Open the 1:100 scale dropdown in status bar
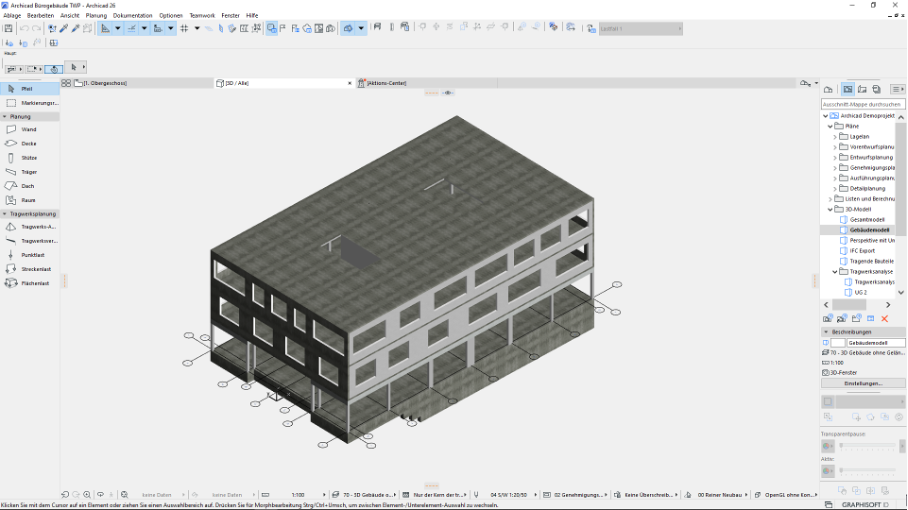Screen dimensions: 908x510 [x=300, y=495]
